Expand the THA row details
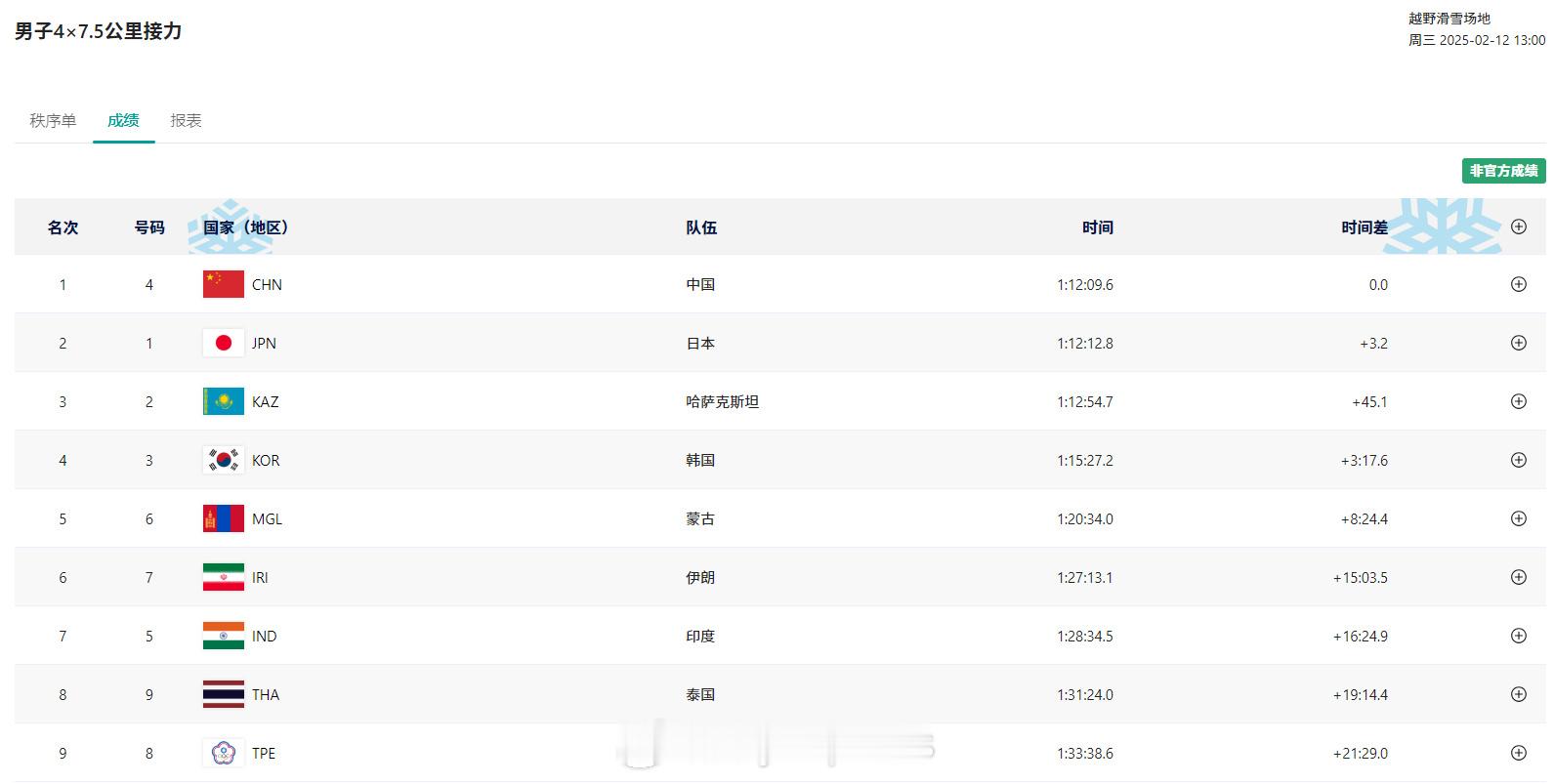Viewport: 1554px width, 784px height. point(1518,694)
